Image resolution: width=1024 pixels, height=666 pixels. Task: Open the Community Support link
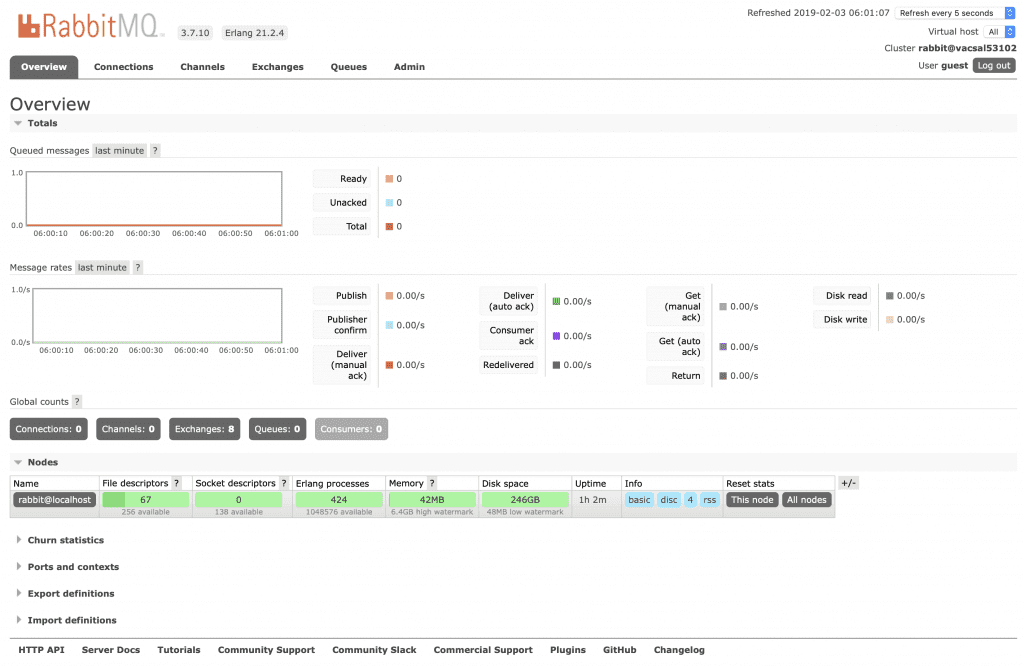click(x=266, y=650)
